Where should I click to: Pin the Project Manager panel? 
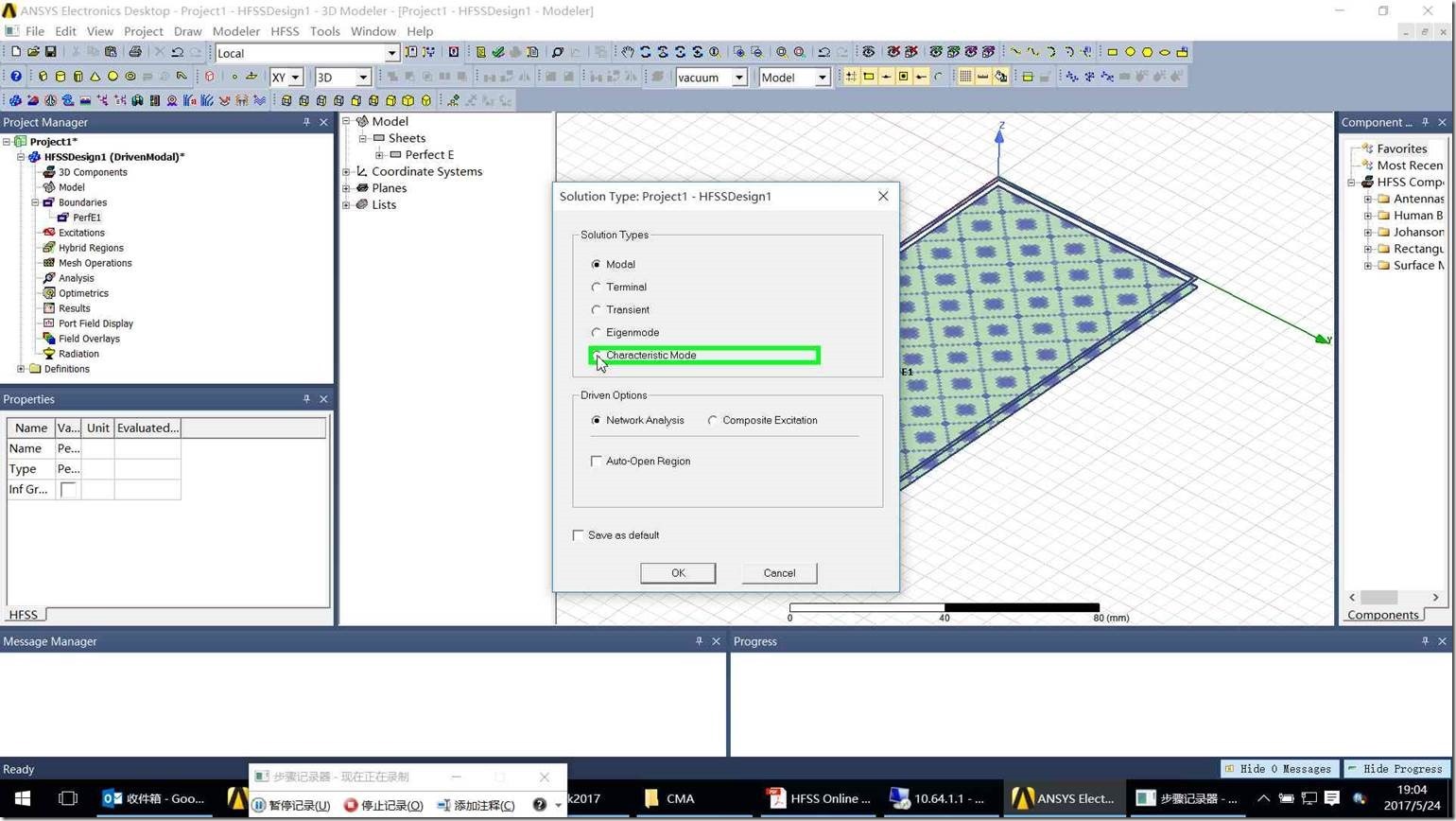tap(306, 122)
